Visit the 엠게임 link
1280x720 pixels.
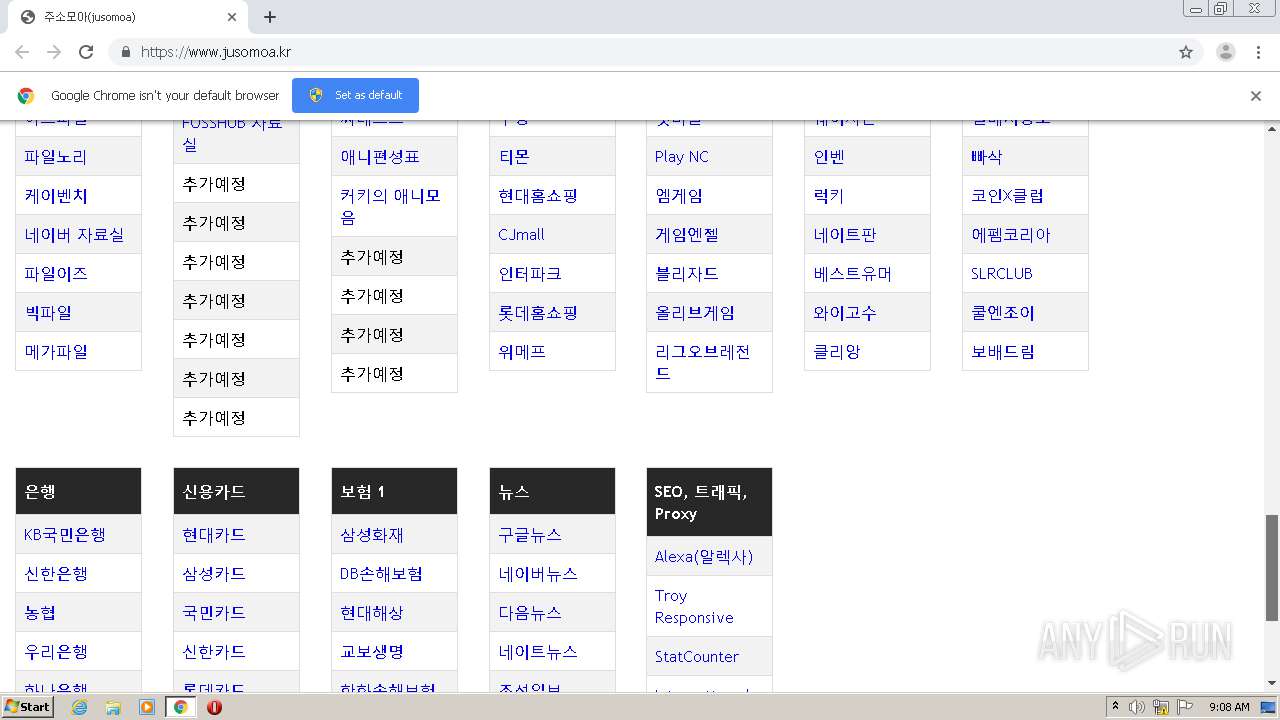pos(679,196)
